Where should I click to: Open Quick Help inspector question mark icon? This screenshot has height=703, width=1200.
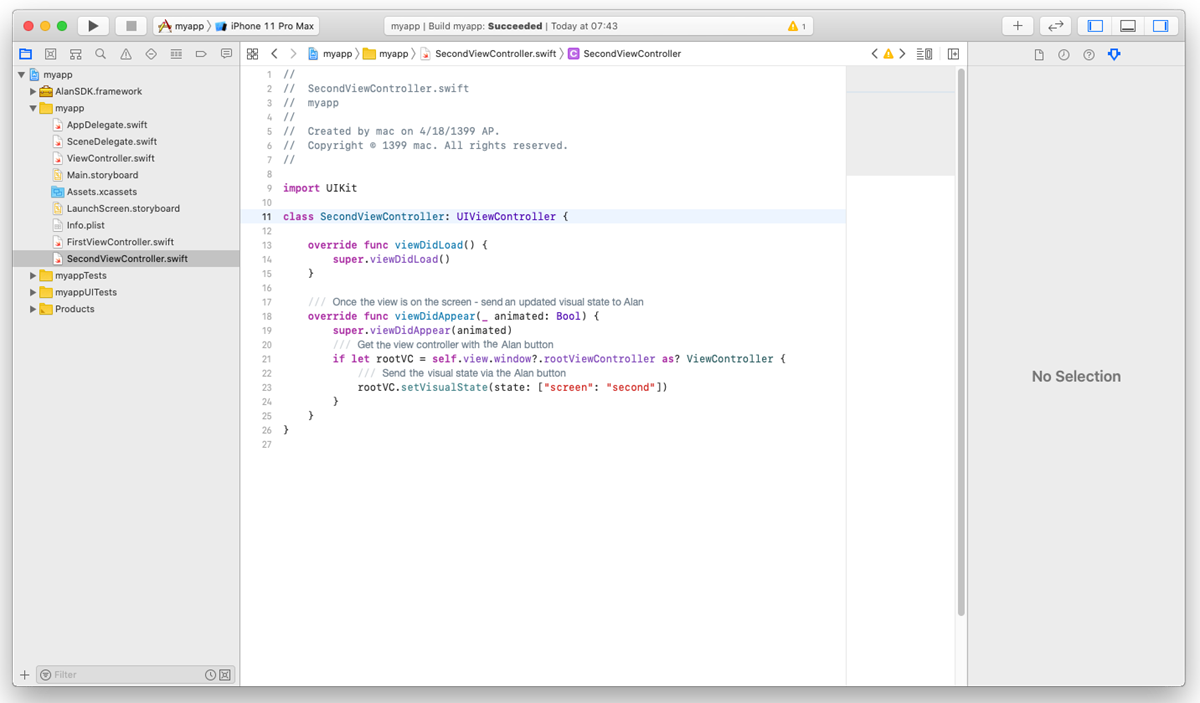click(1088, 55)
